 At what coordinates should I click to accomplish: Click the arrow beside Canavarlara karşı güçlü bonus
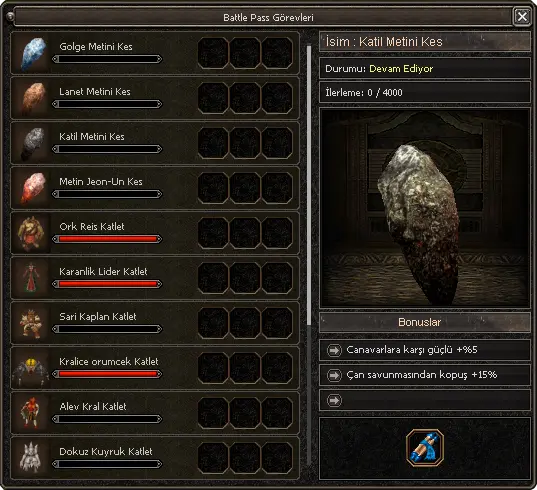[334, 350]
